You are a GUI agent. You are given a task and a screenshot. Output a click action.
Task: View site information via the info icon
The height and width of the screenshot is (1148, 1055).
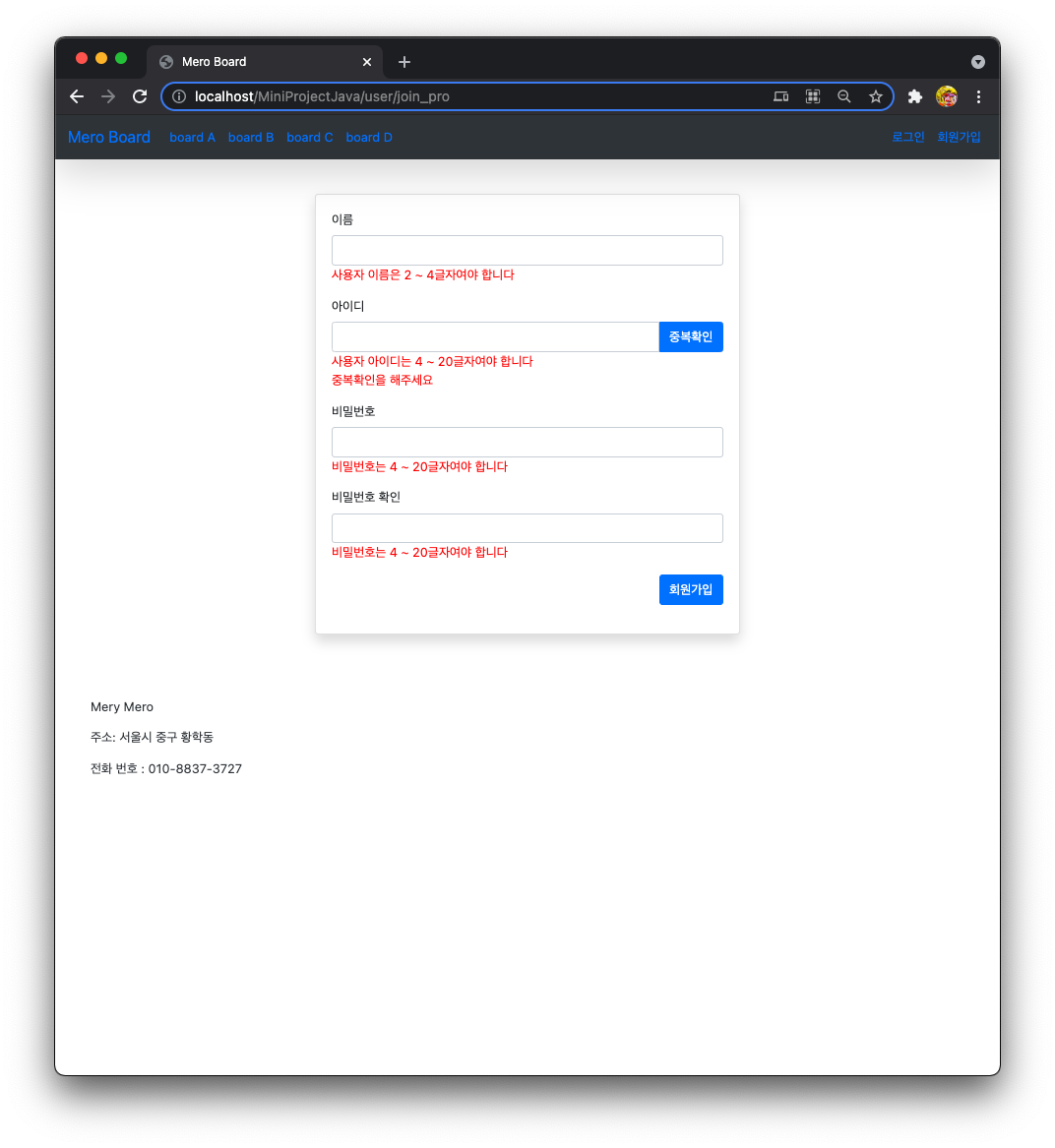pyautogui.click(x=178, y=96)
